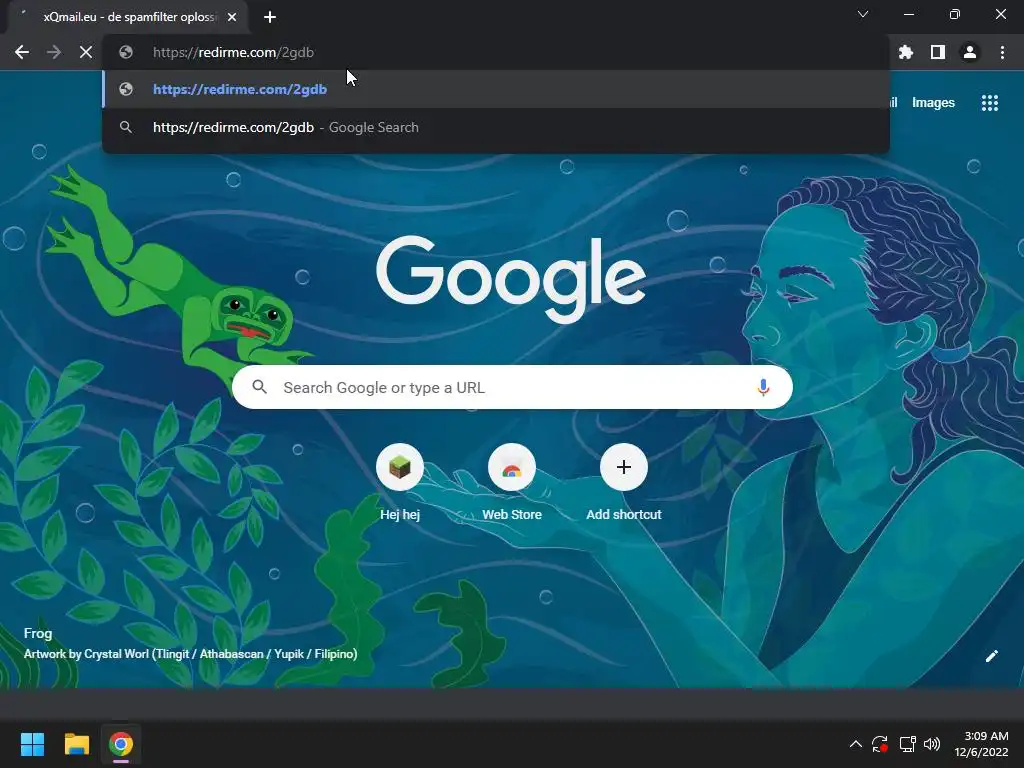Open the Google apps grid
The image size is (1024, 768).
(990, 103)
